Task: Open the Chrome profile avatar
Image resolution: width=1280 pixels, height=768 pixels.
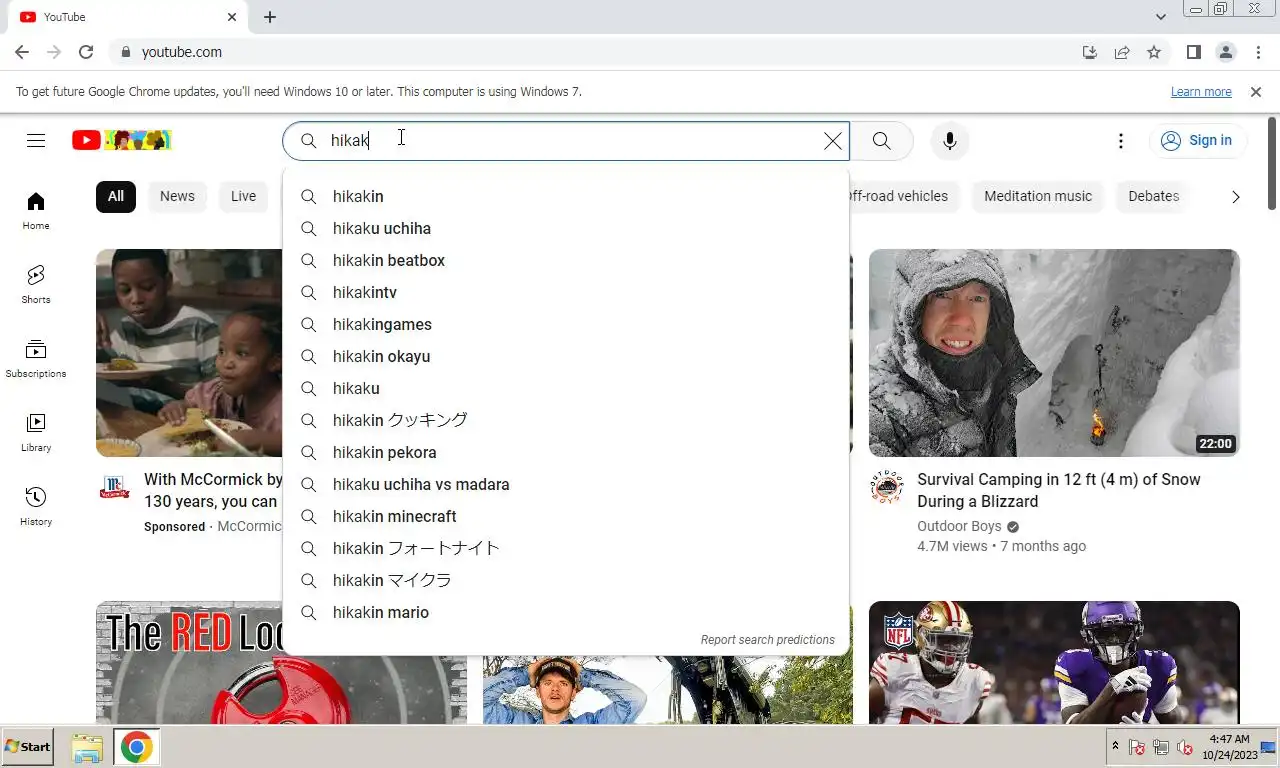Action: tap(1225, 52)
